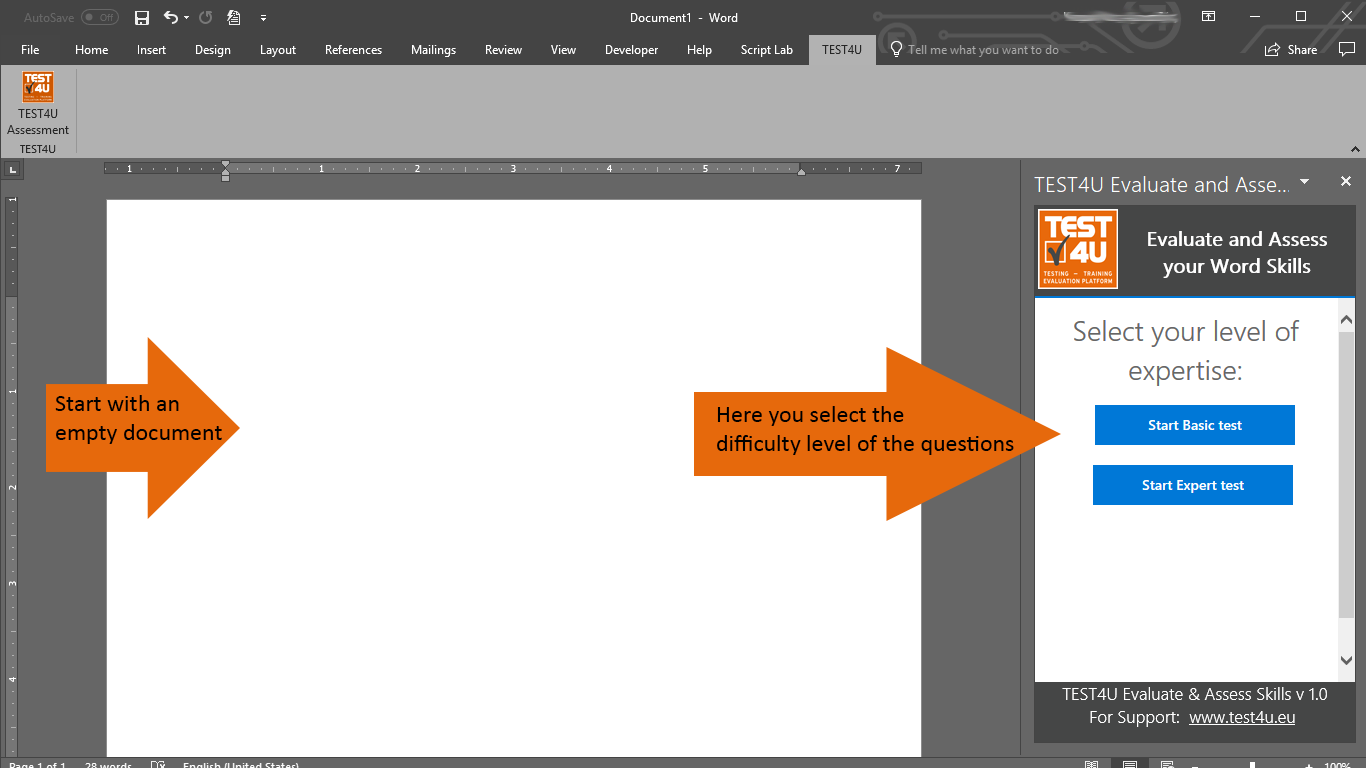1366x768 pixels.
Task: Click the task pane vertical scrollbar thumb
Action: tap(1346, 475)
